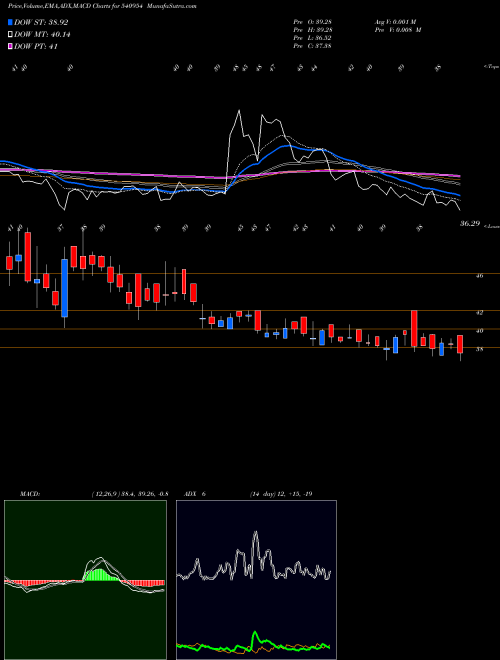This screenshot has width=500, height=660.
Task: Click the 'Pre C: 37.38' close value
Action: [x=313, y=45]
